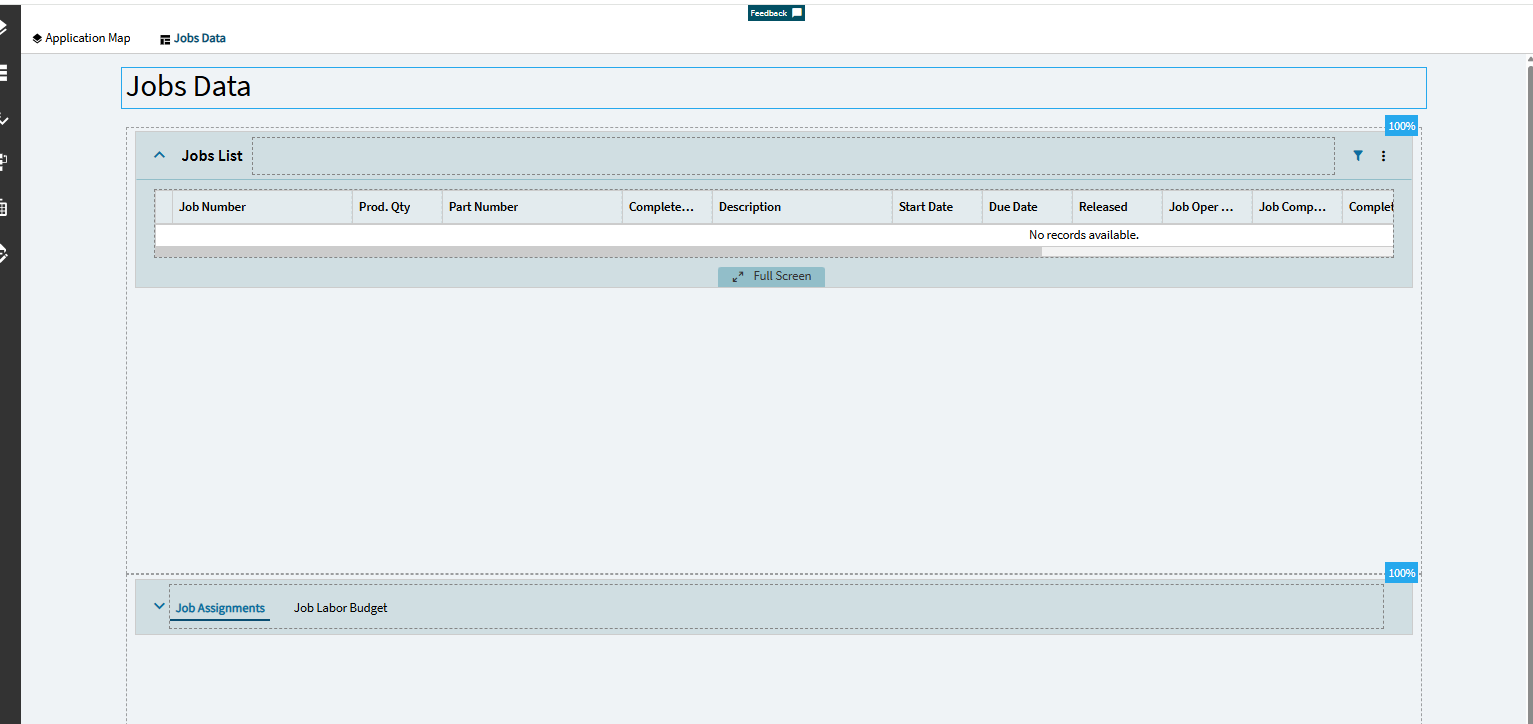Screen dimensions: 1533x724
Task: Sort by the Job Number column header
Action: [x=262, y=207]
